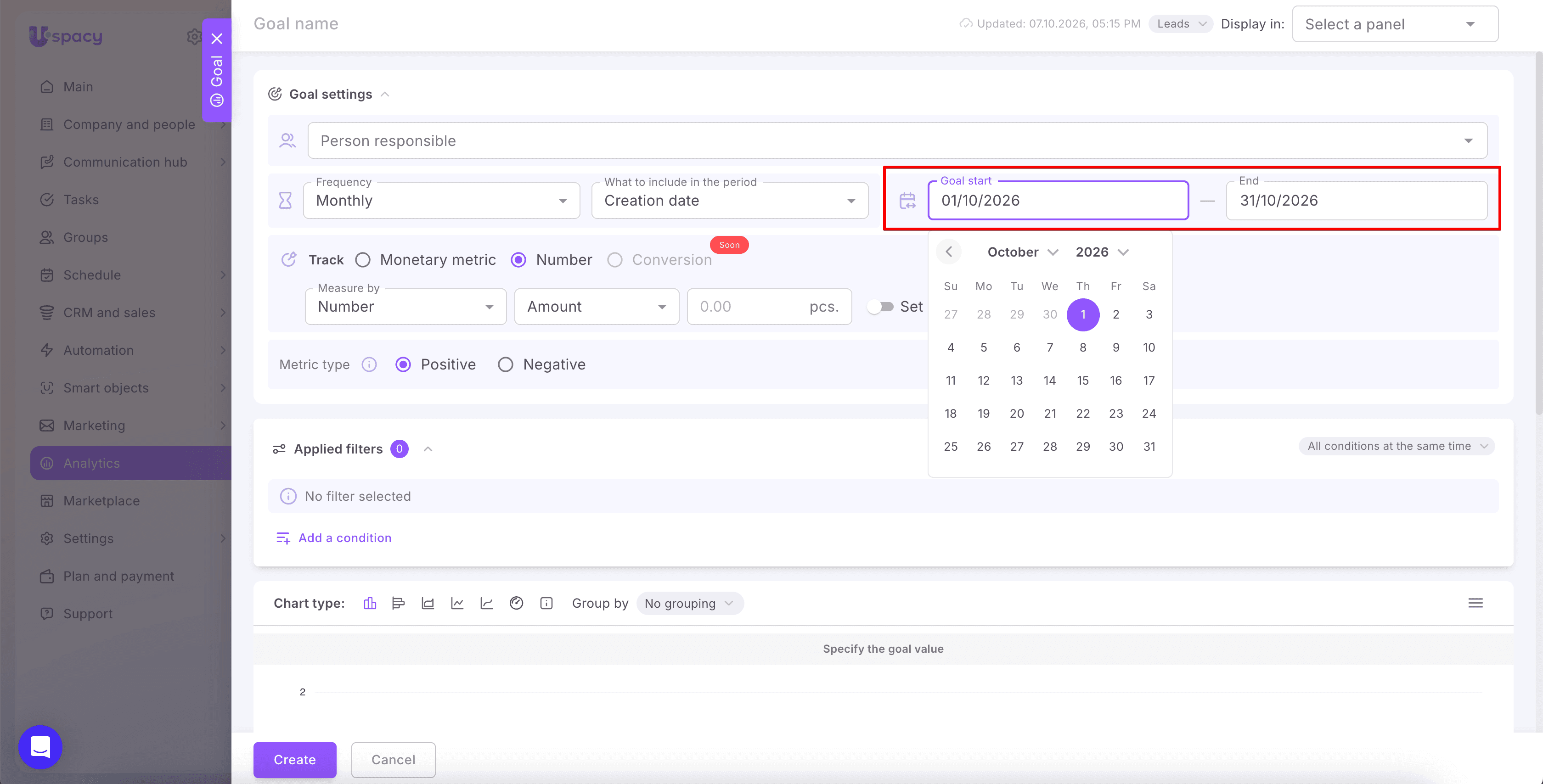1543x784 pixels.
Task: Select the Positive metric type
Action: tap(403, 364)
